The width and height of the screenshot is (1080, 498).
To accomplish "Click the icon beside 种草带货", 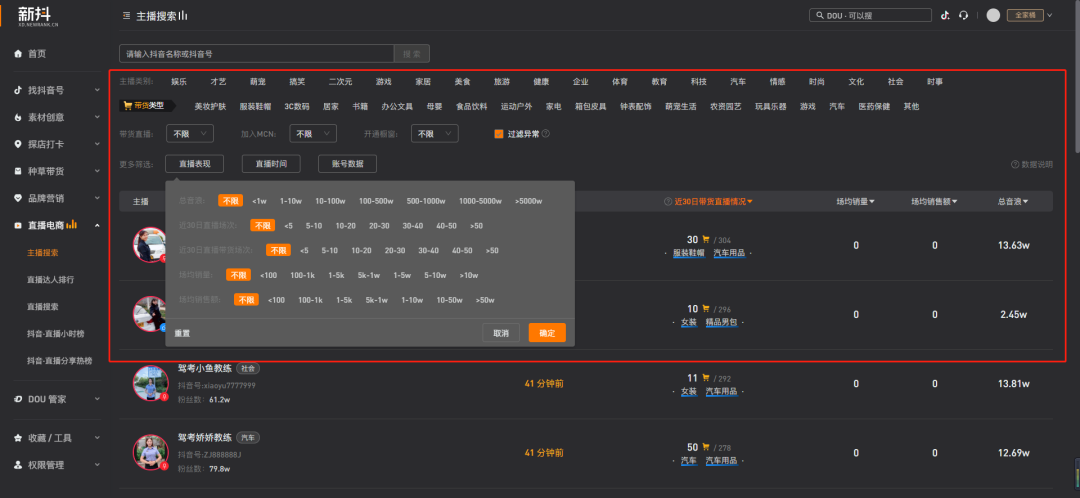I will (x=18, y=171).
